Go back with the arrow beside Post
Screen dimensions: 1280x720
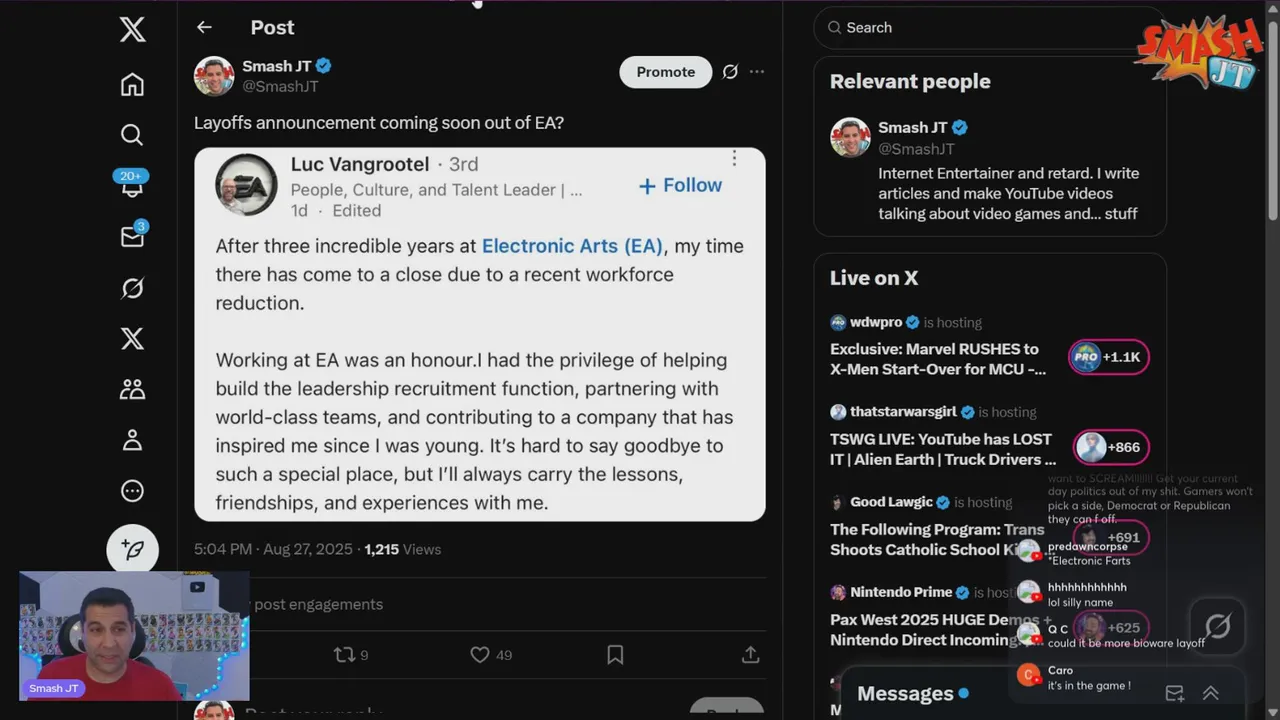(204, 27)
